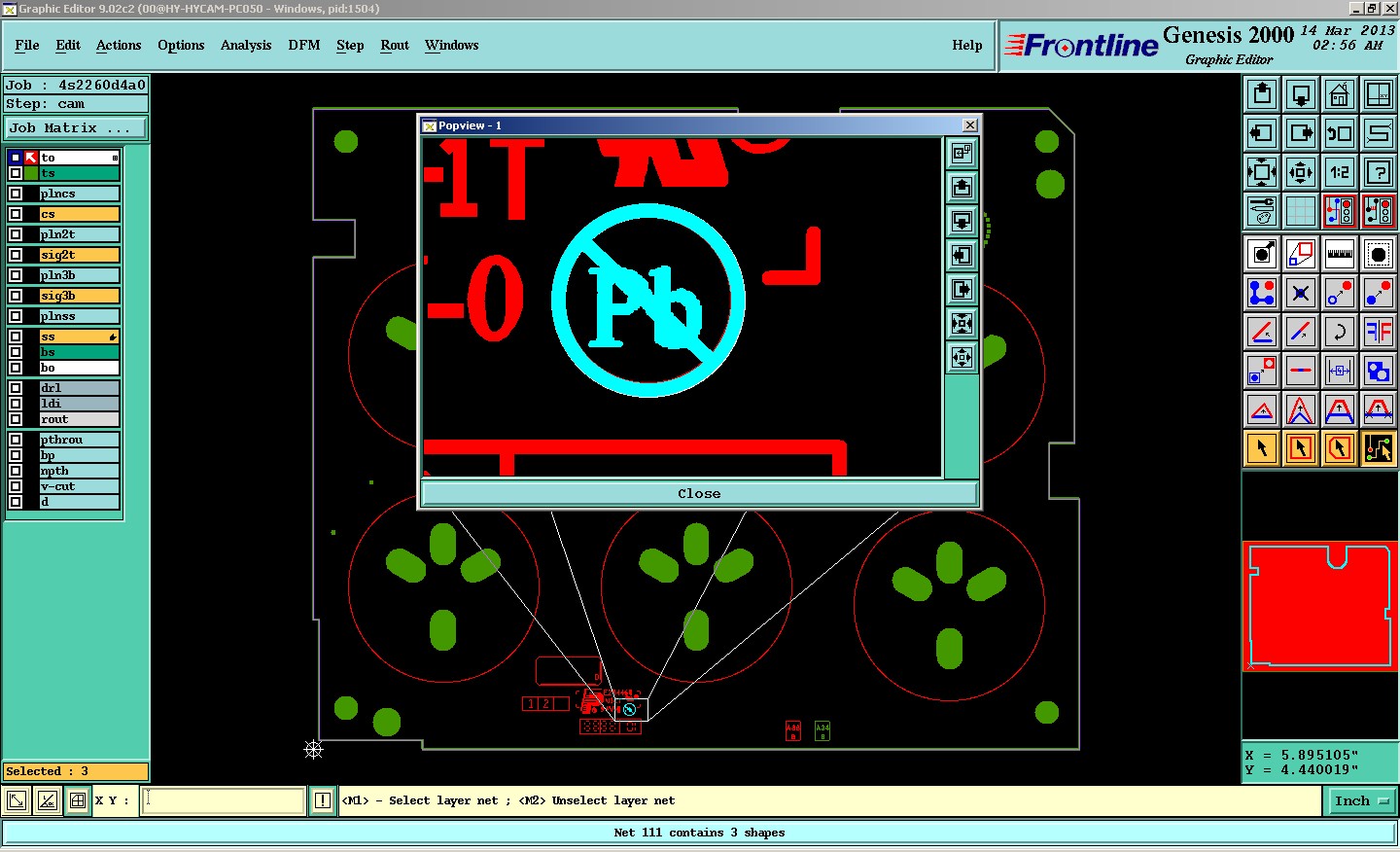Click the previous view icon
Viewport: 1400px width, 852px height.
coord(1340,133)
